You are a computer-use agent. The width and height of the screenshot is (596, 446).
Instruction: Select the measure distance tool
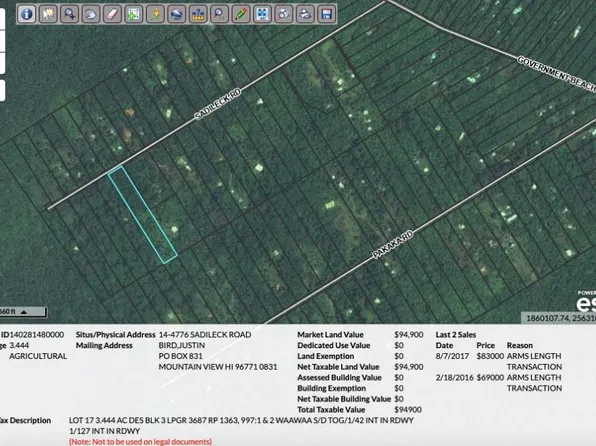(x=198, y=14)
